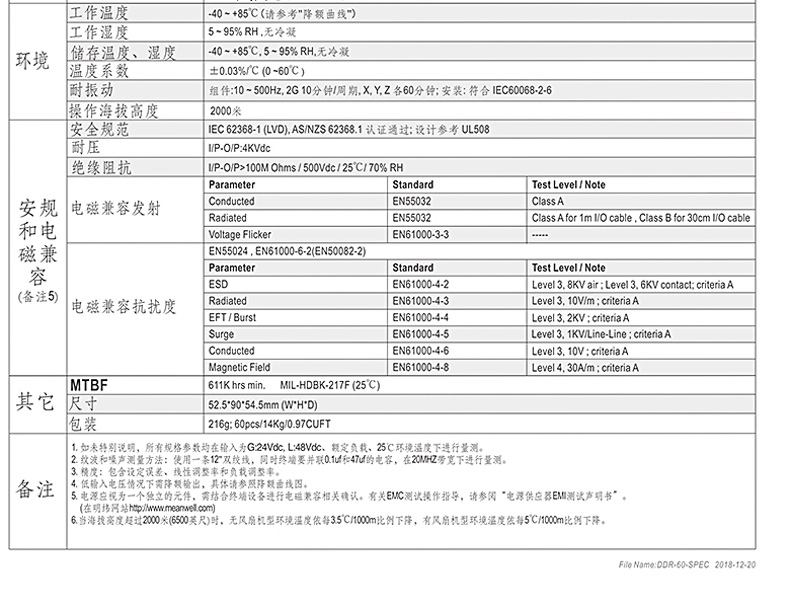Select the 其它 section heading
The width and height of the screenshot is (790, 608).
tap(34, 402)
